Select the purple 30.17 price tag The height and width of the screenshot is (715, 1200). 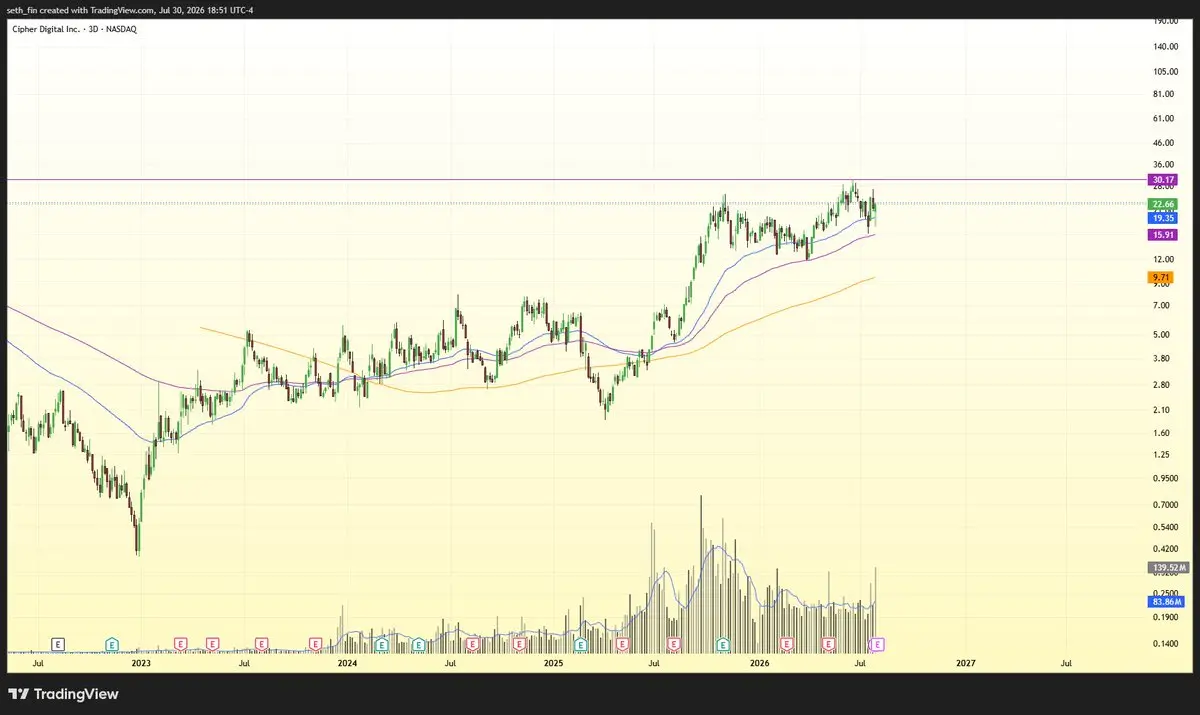[x=1162, y=180]
